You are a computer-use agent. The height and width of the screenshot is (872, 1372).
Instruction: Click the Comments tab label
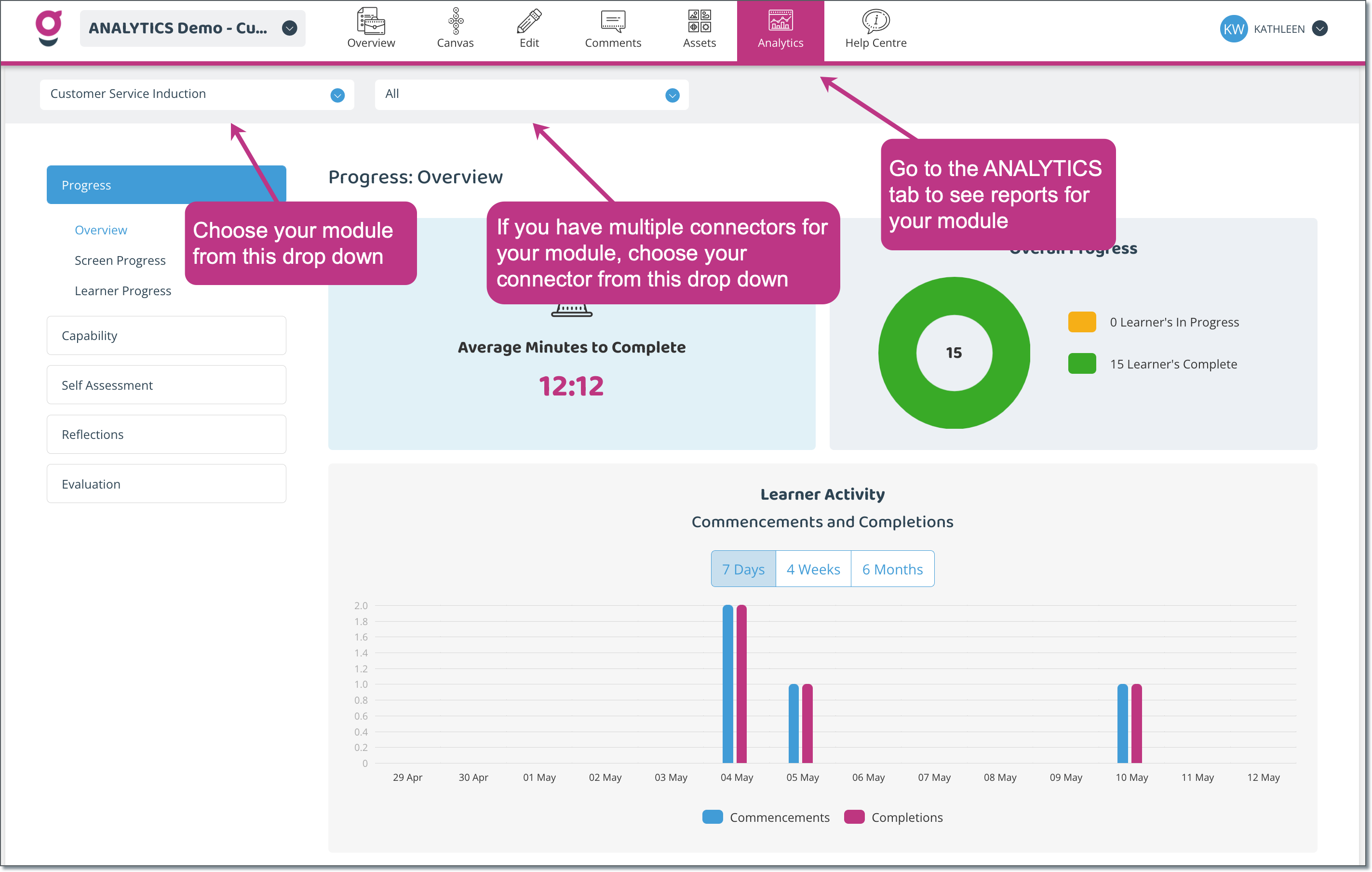click(613, 43)
